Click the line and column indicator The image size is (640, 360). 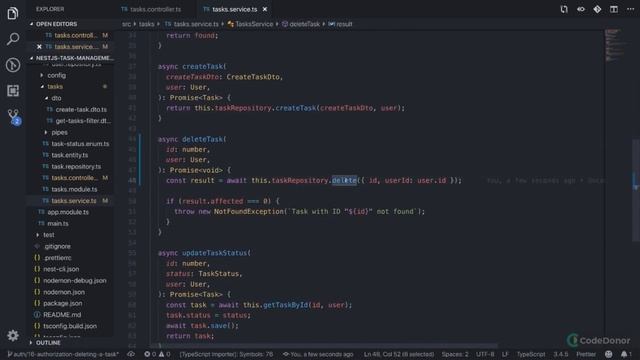coord(399,354)
